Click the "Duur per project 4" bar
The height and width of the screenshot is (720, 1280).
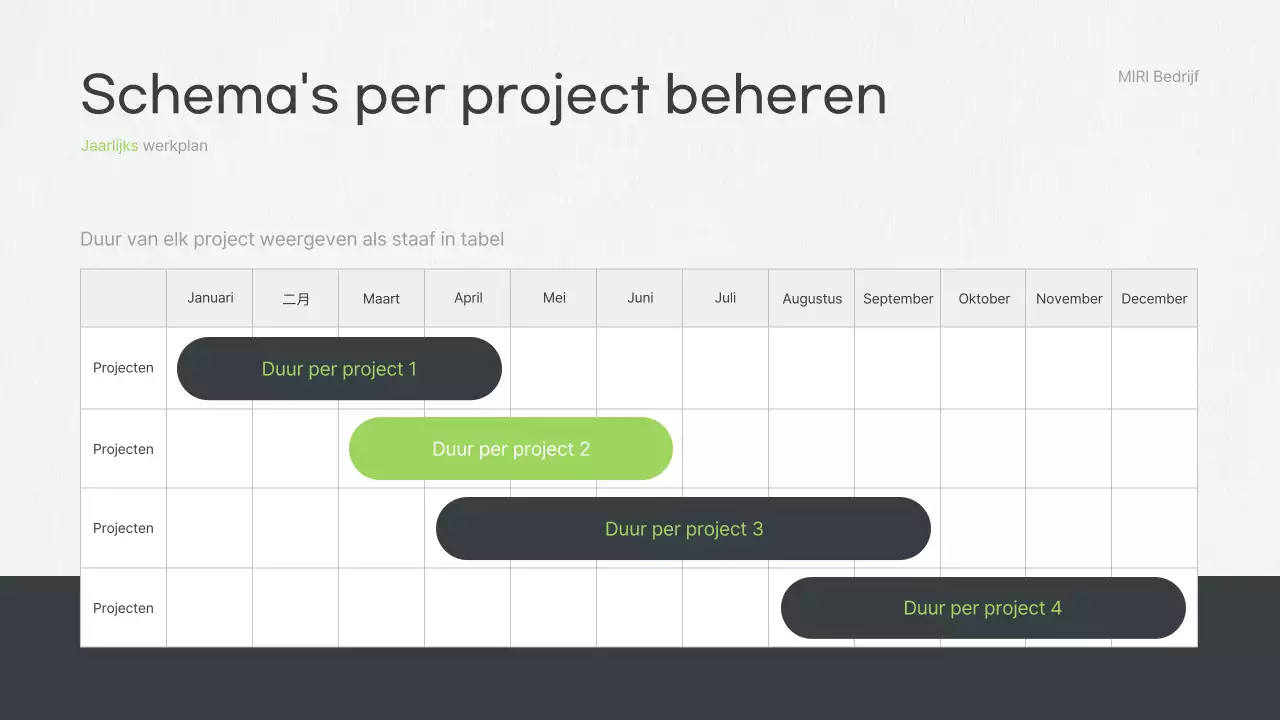pos(983,608)
